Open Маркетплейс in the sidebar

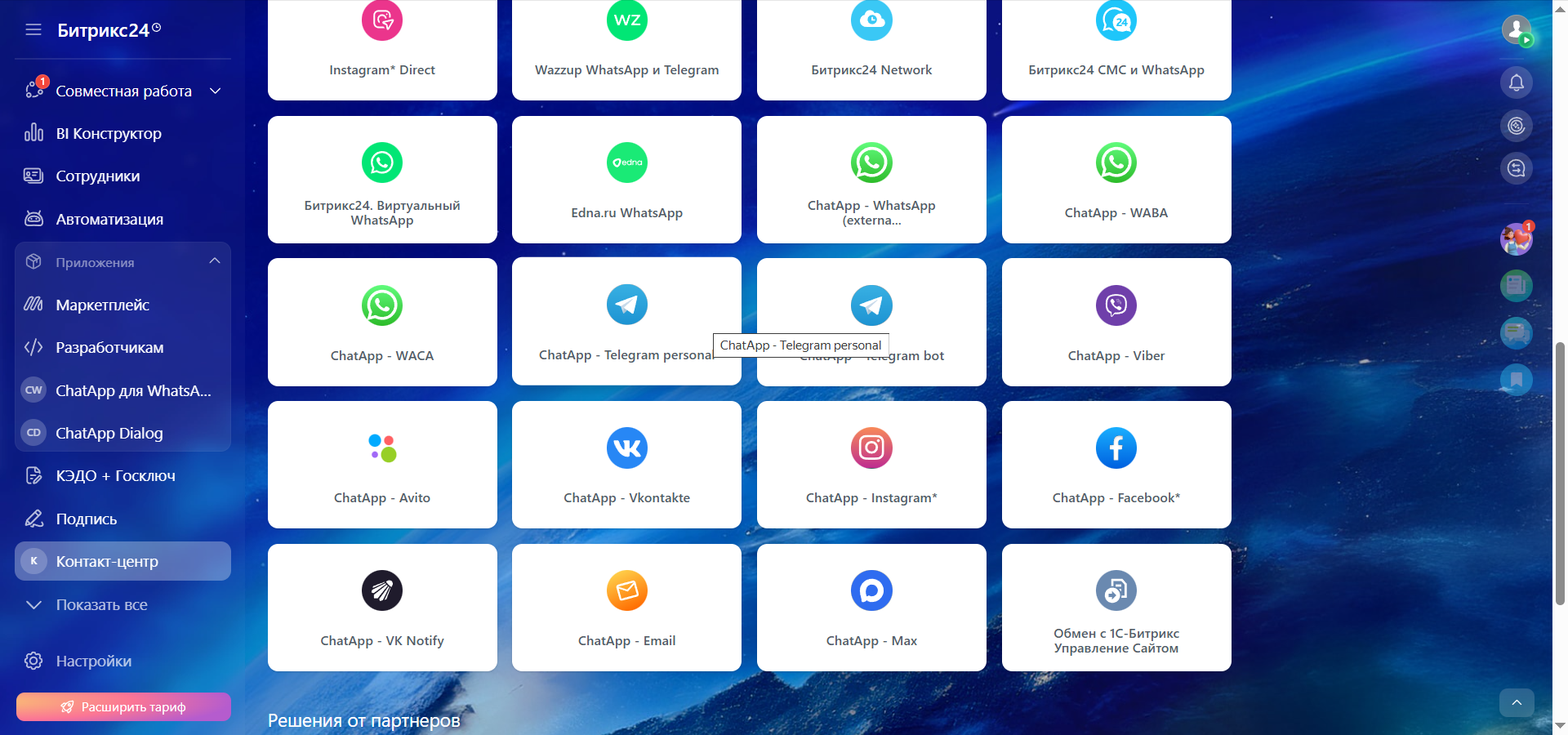coord(102,305)
